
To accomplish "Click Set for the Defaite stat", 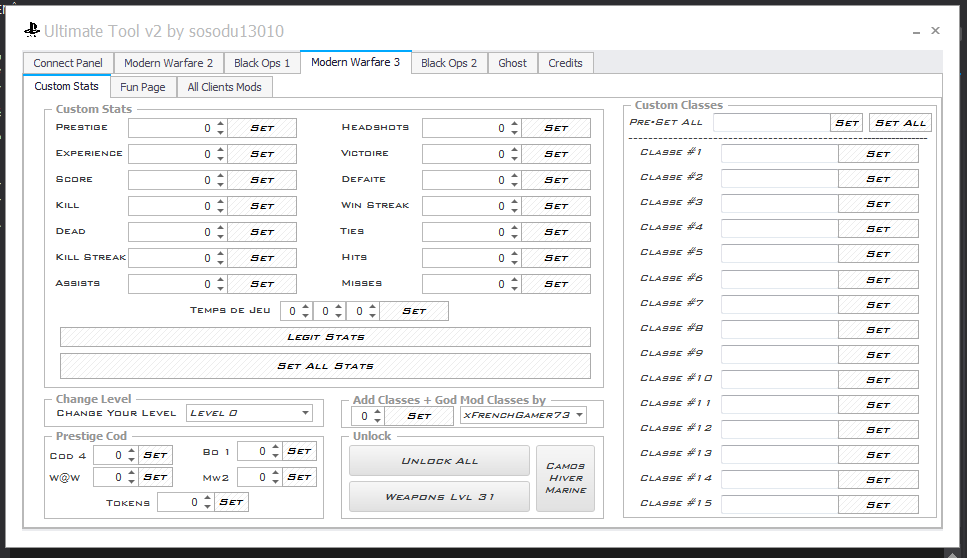I will click(556, 180).
